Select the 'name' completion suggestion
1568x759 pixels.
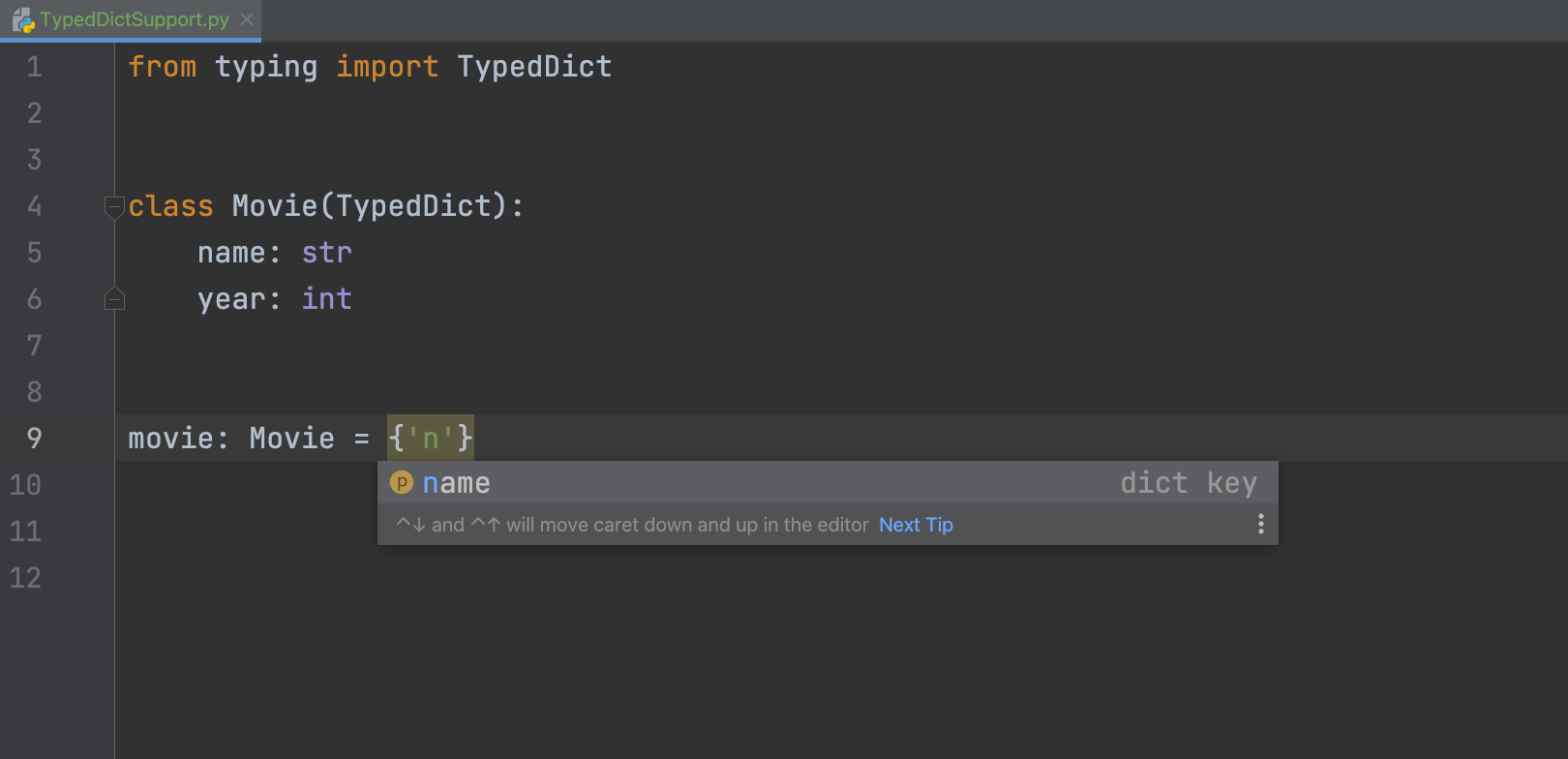point(456,483)
